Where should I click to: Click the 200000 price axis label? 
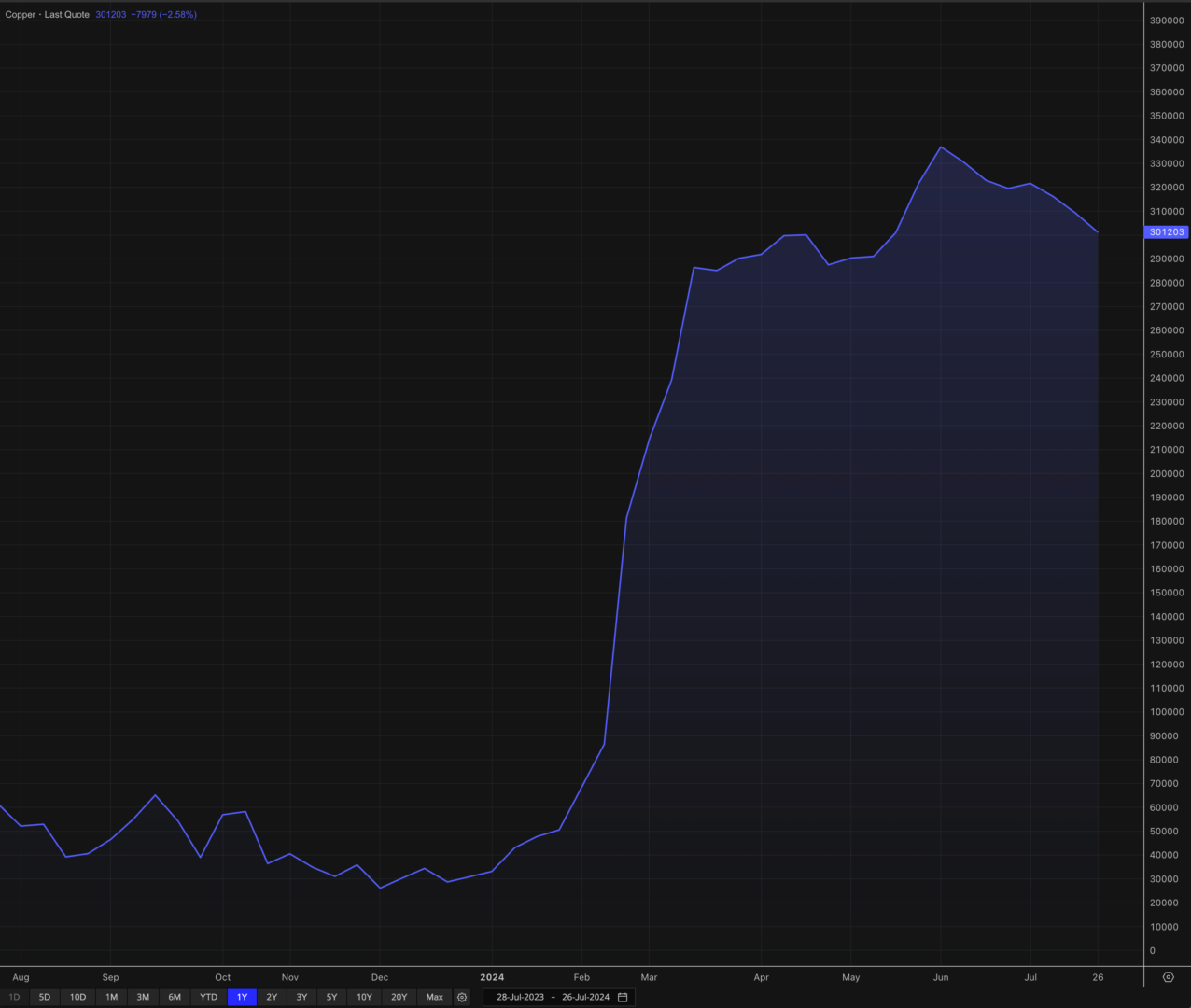[1167, 474]
